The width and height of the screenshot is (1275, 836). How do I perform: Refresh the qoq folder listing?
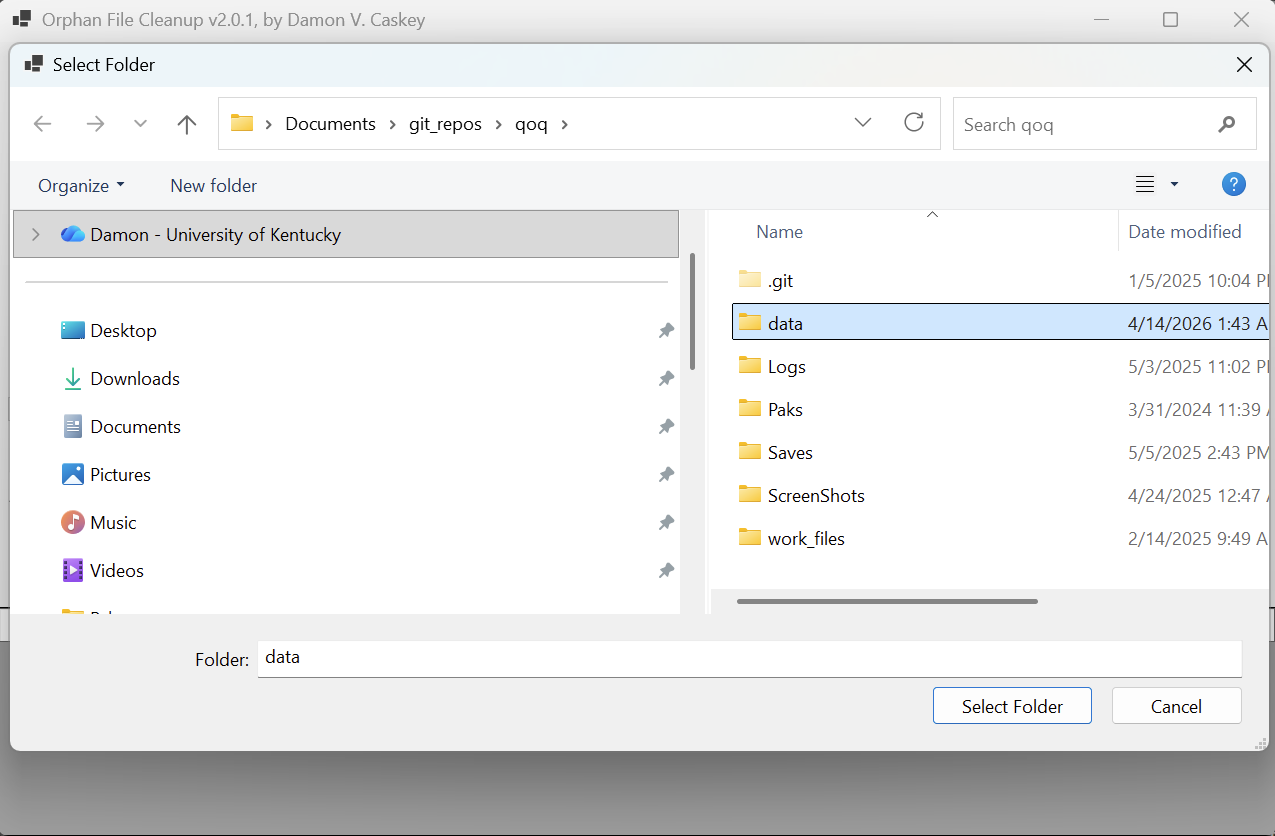[x=913, y=123]
